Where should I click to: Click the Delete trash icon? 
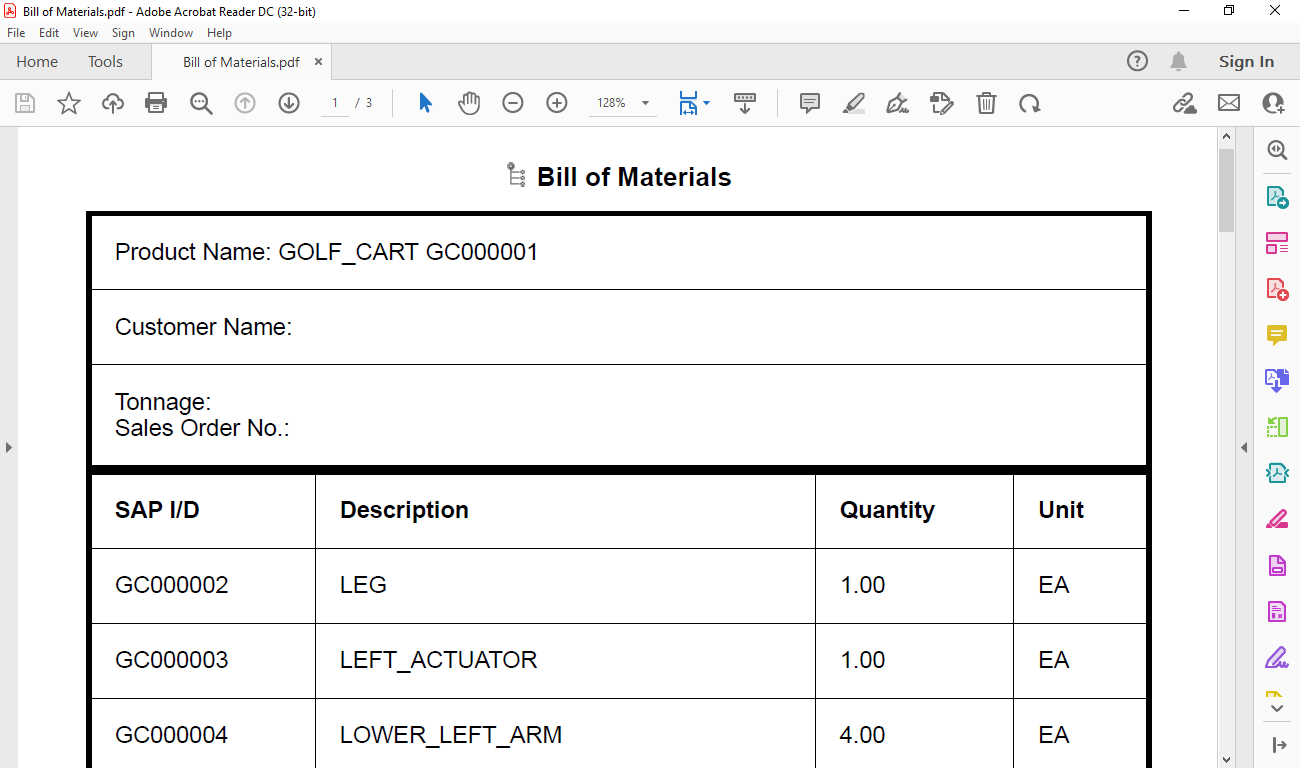pyautogui.click(x=986, y=103)
